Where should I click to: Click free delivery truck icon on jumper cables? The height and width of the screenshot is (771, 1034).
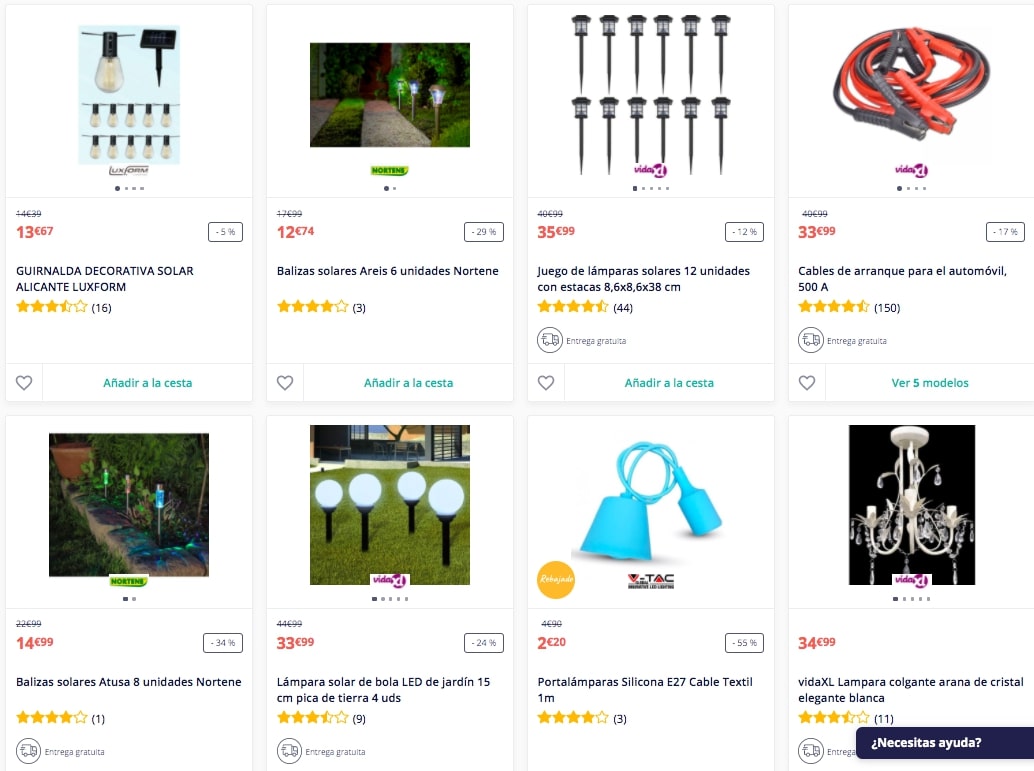[x=811, y=340]
